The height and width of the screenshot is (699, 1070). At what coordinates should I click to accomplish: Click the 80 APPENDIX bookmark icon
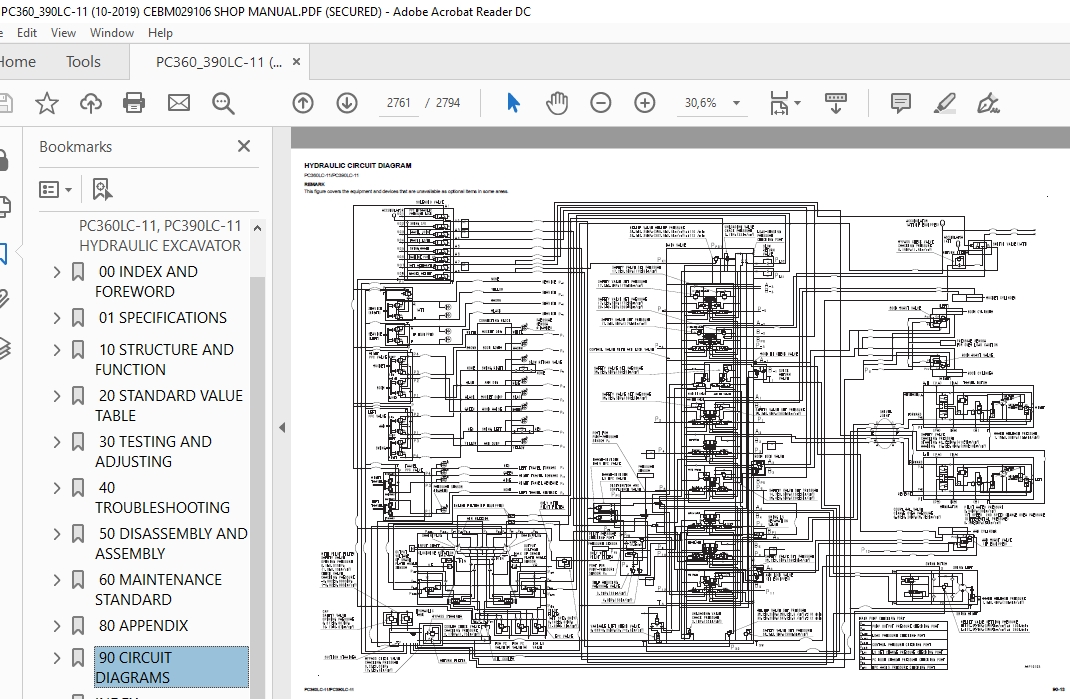78,626
